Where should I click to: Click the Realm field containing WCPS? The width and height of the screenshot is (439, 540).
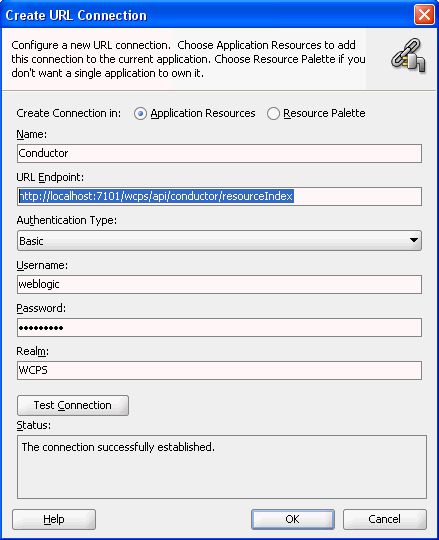coord(219,370)
